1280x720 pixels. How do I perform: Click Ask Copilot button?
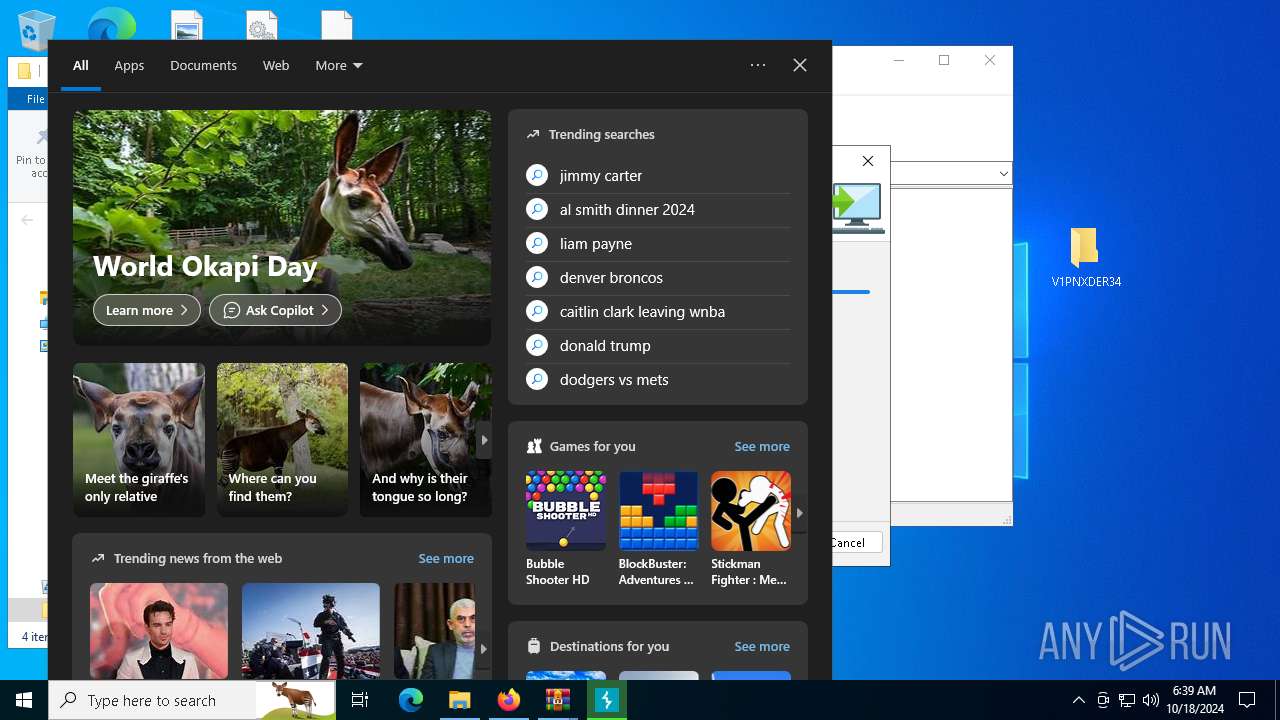(x=275, y=310)
